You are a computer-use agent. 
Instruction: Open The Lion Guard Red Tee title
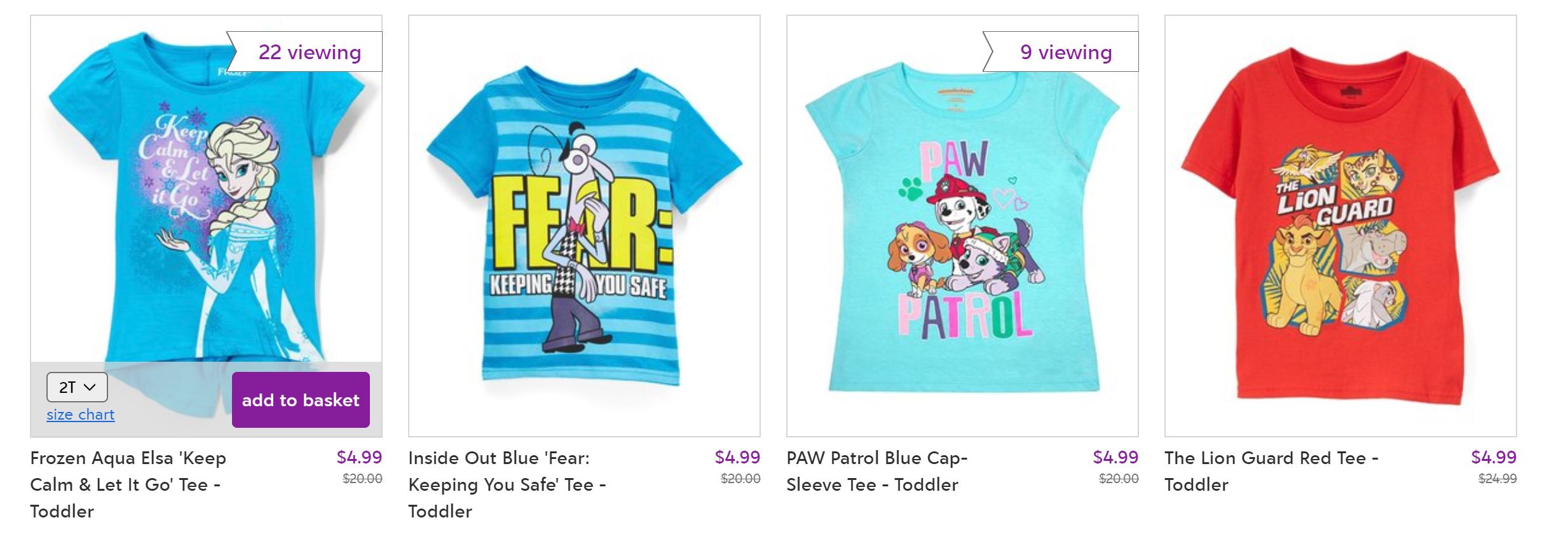click(1271, 471)
